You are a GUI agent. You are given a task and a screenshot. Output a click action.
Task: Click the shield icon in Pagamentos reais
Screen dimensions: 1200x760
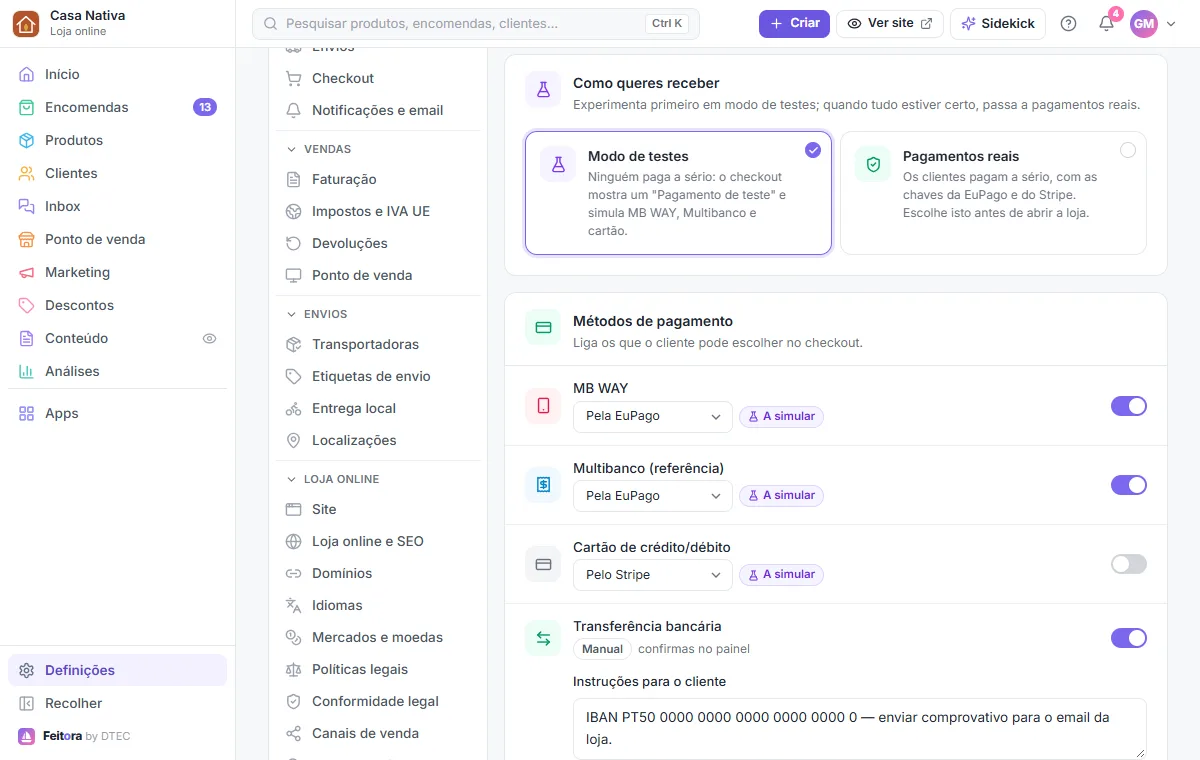pos(873,164)
